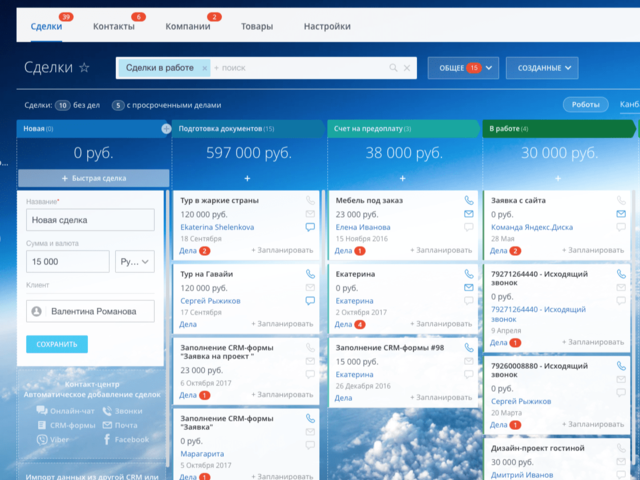Add deal with plus under 597 000 руб.
640x480 pixels.
[x=247, y=178]
